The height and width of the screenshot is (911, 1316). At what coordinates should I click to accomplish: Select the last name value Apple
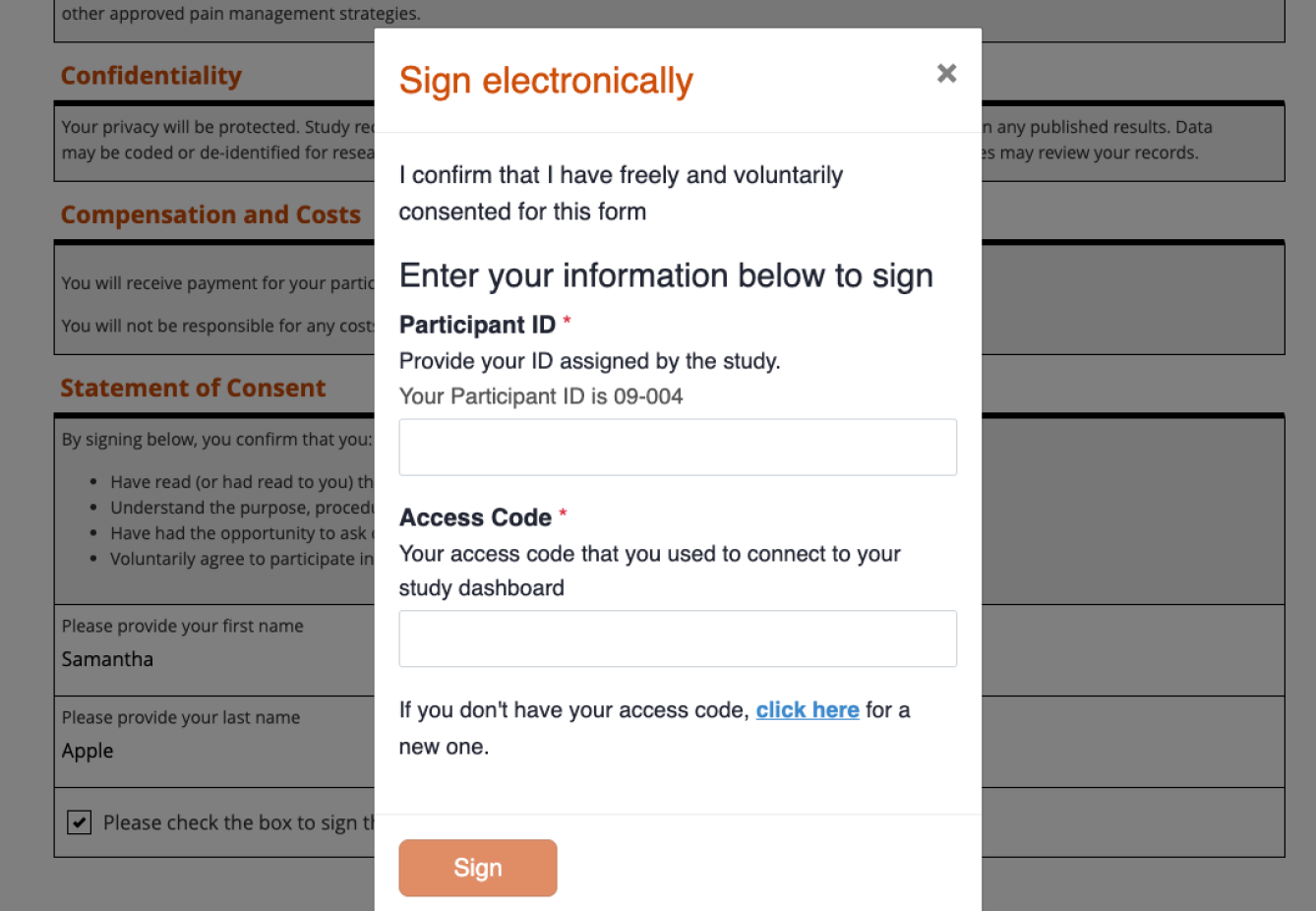coord(88,751)
